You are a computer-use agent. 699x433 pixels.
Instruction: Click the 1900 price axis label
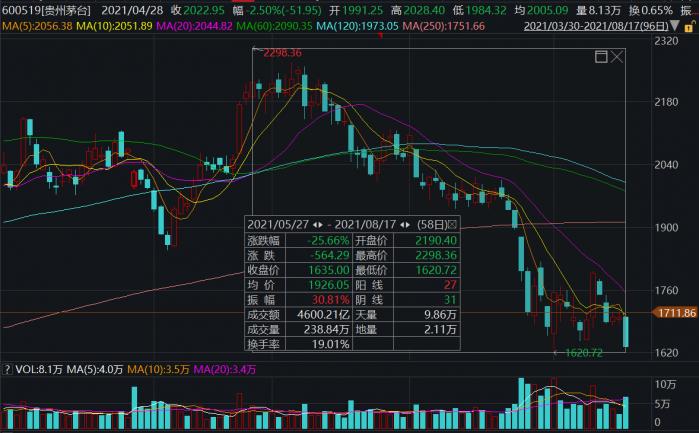(x=666, y=227)
